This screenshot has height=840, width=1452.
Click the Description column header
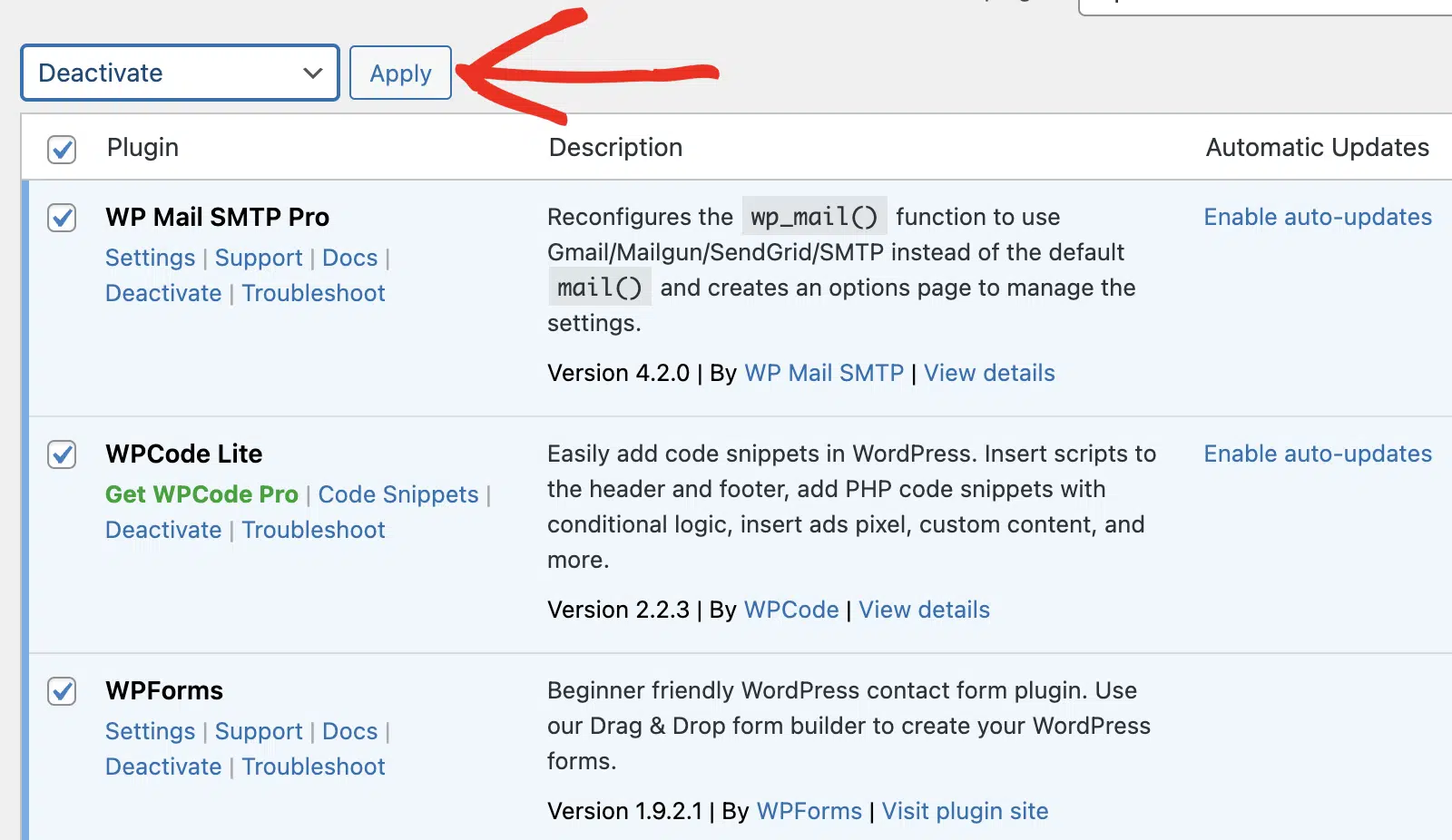(615, 147)
